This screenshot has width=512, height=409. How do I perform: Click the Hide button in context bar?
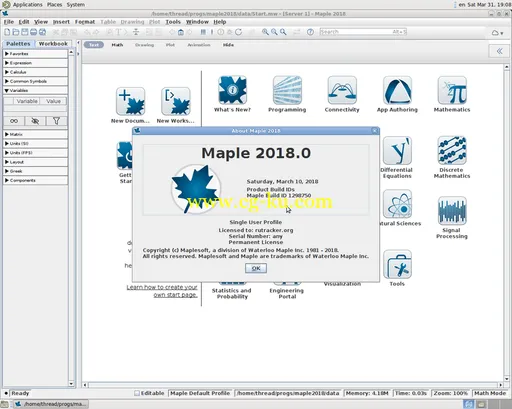point(228,45)
